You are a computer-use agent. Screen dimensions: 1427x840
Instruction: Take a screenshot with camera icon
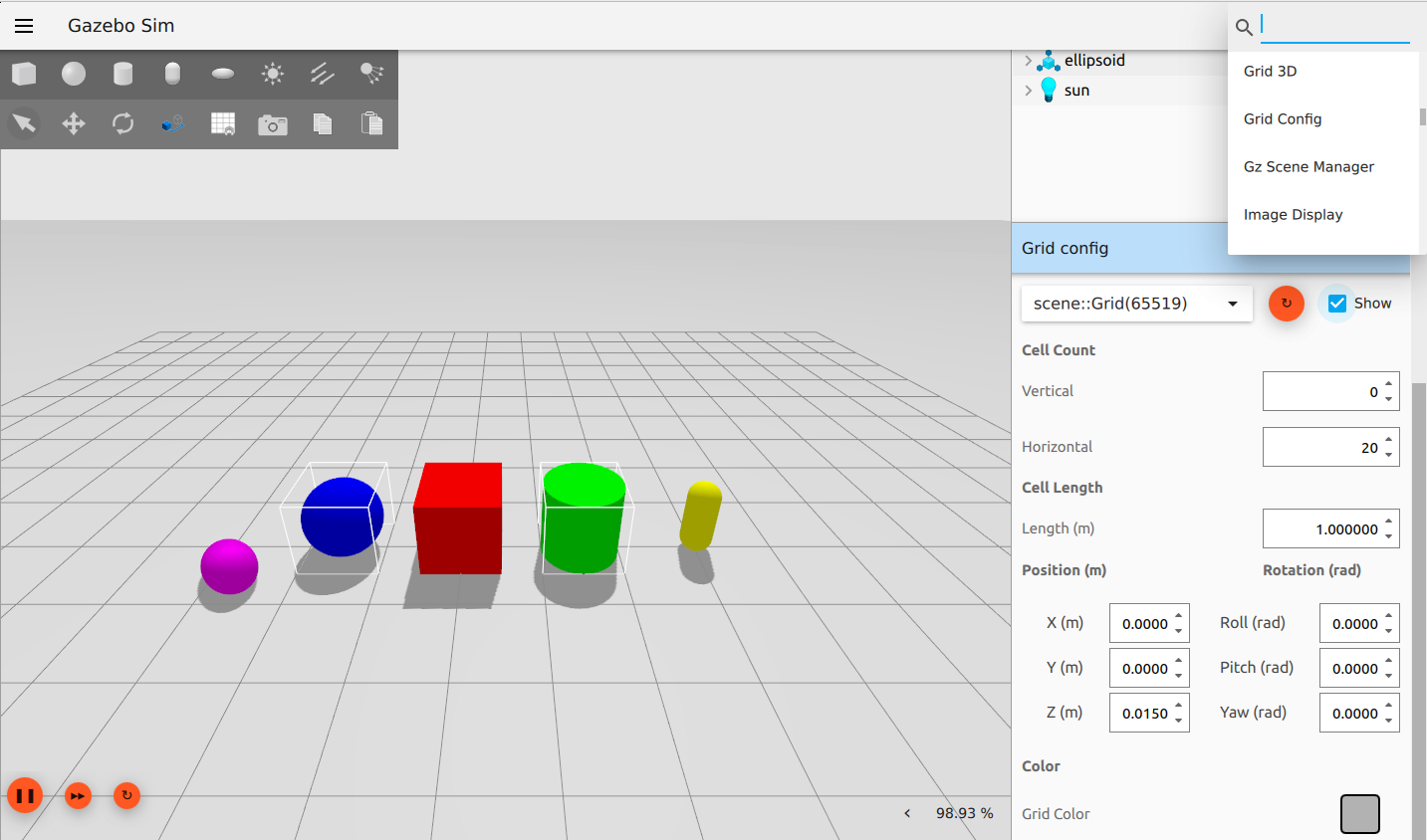pyautogui.click(x=273, y=124)
